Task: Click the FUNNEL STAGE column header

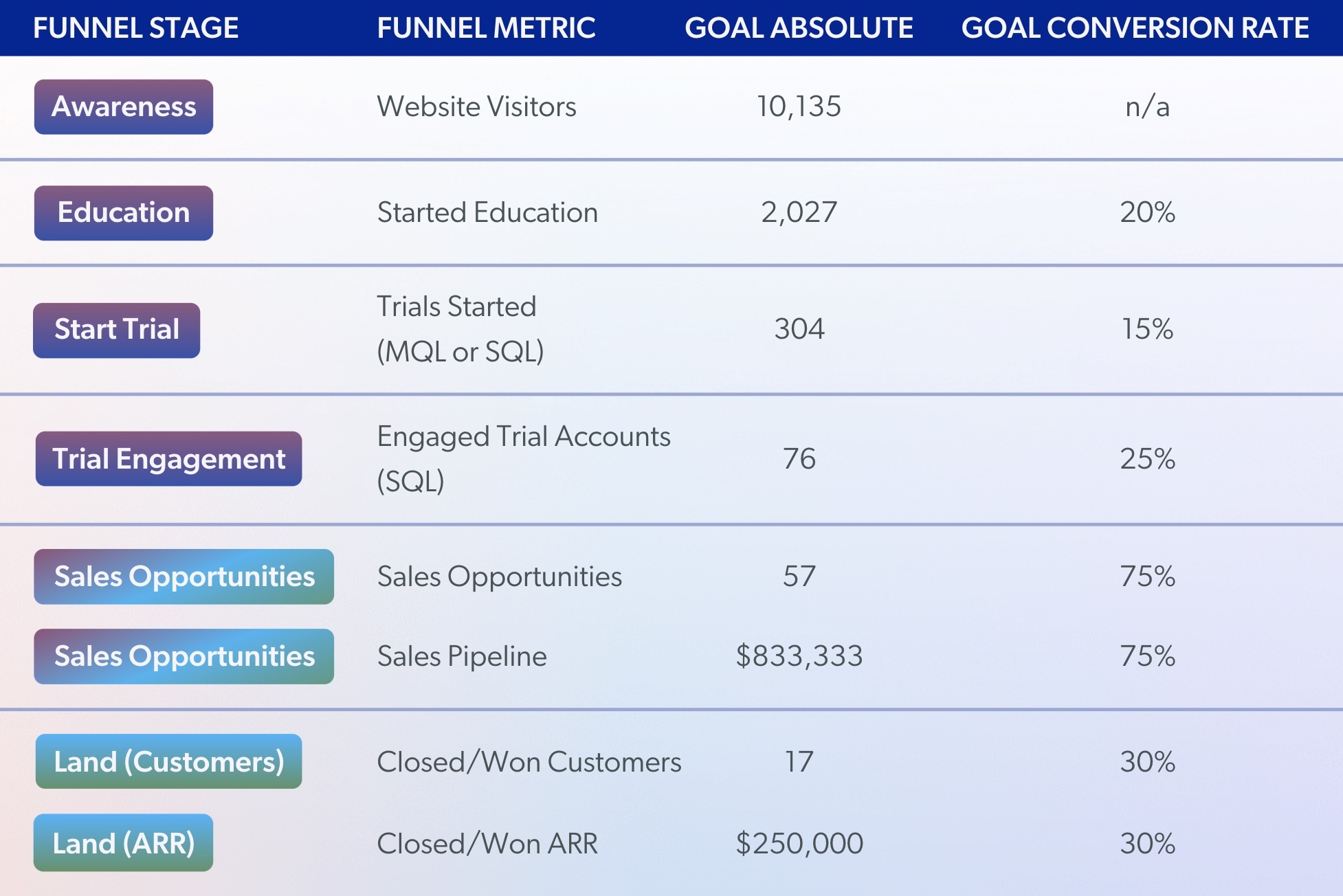Action: pos(136,28)
